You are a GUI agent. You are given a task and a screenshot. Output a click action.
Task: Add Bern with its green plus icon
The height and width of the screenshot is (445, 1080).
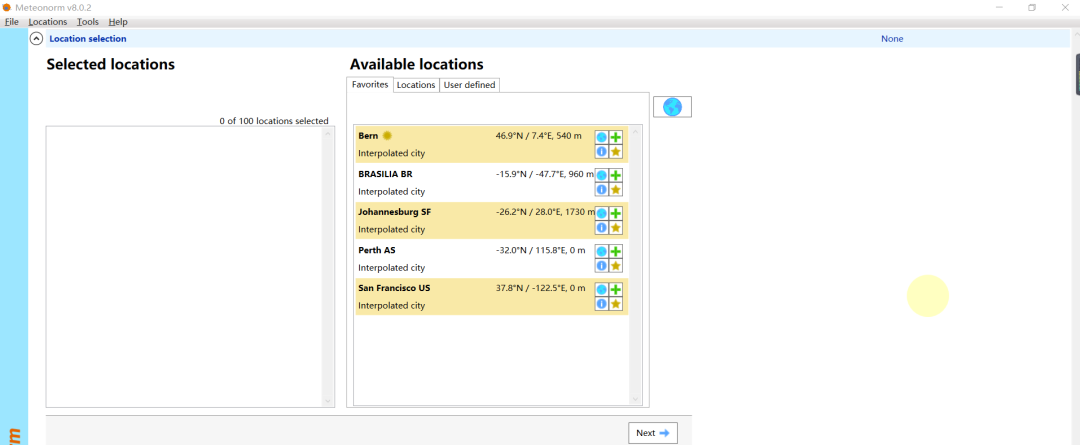coord(616,137)
